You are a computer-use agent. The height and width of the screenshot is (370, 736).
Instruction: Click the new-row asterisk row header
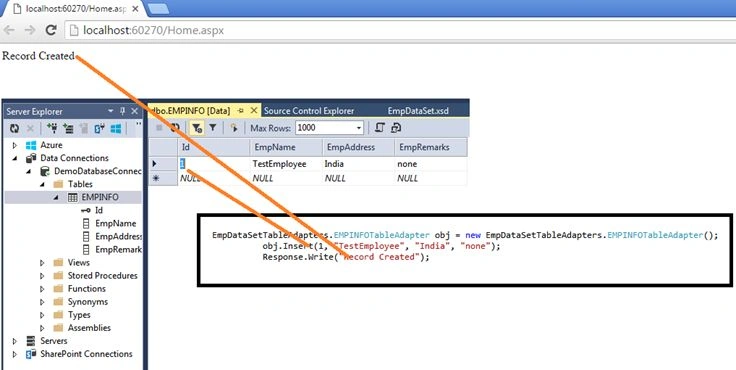(163, 178)
